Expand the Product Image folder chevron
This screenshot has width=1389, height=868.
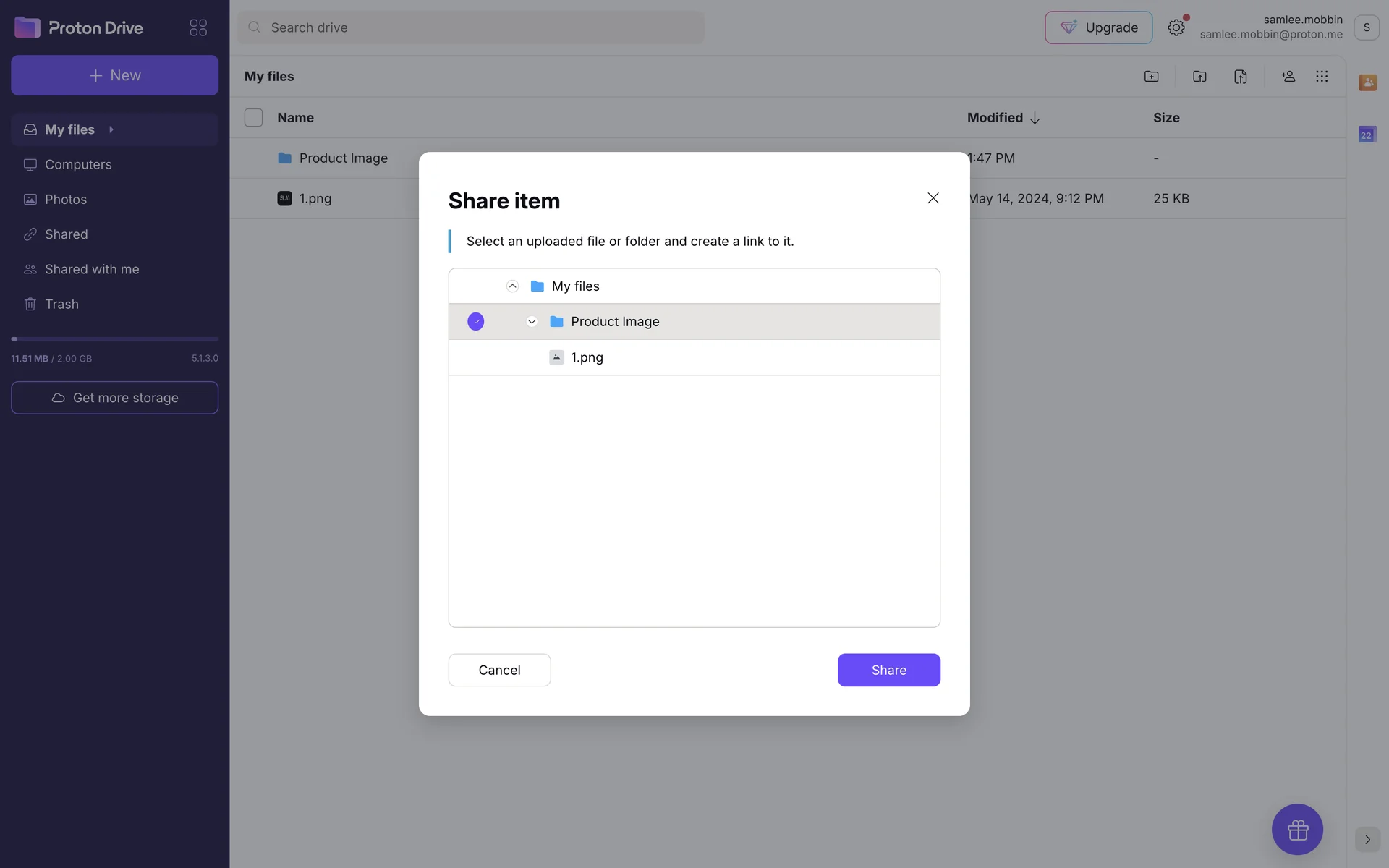click(532, 322)
